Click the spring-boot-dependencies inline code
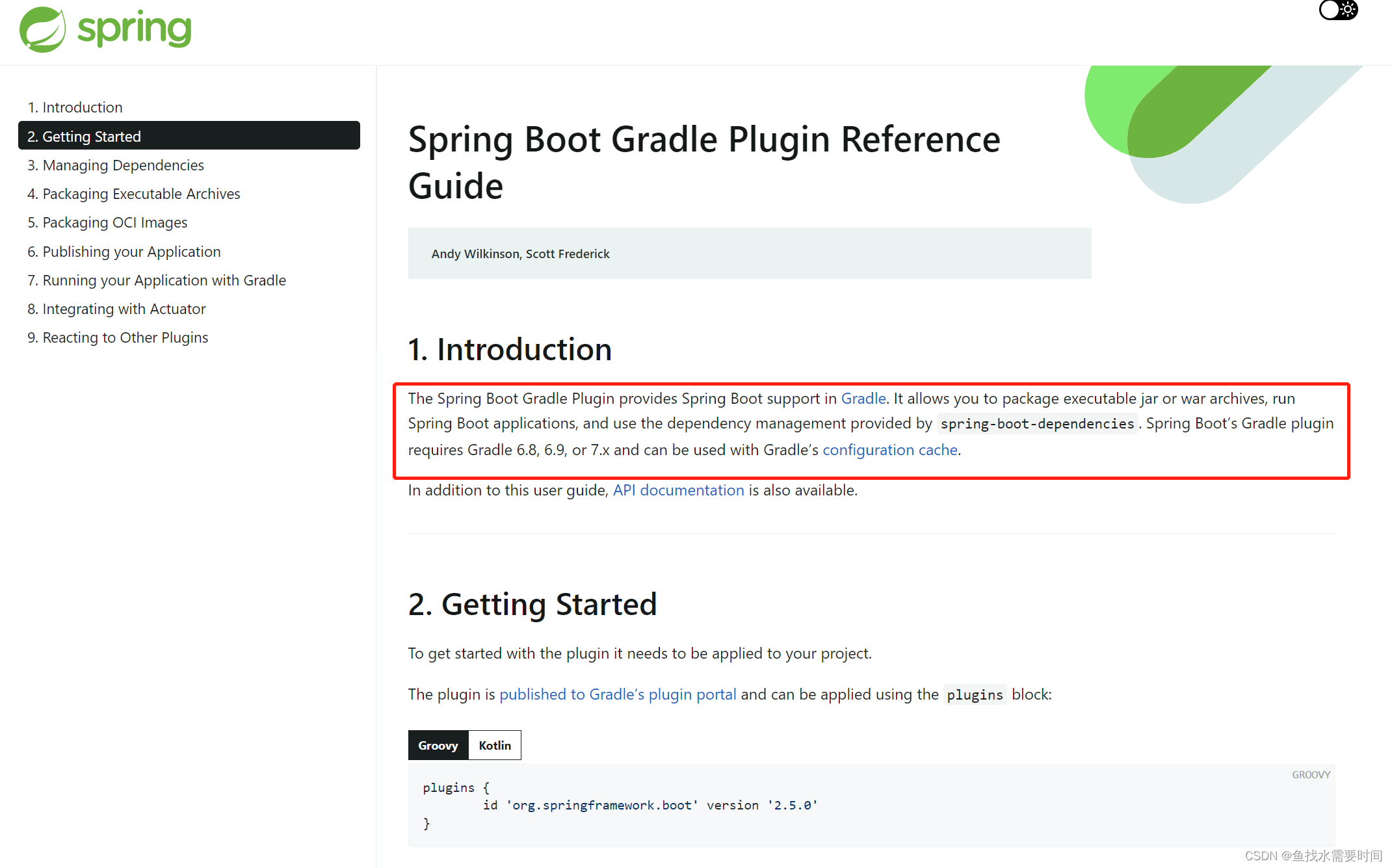Screen dimensions: 1392x868 [x=1036, y=423]
